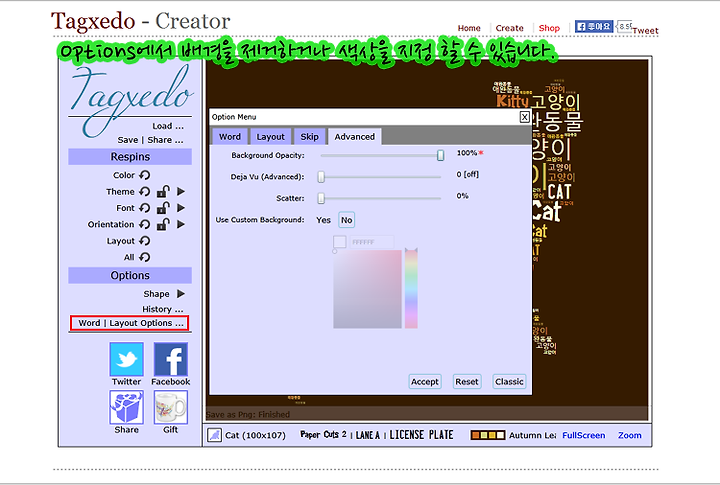Click the Reset button
This screenshot has width=720, height=485.
(467, 382)
